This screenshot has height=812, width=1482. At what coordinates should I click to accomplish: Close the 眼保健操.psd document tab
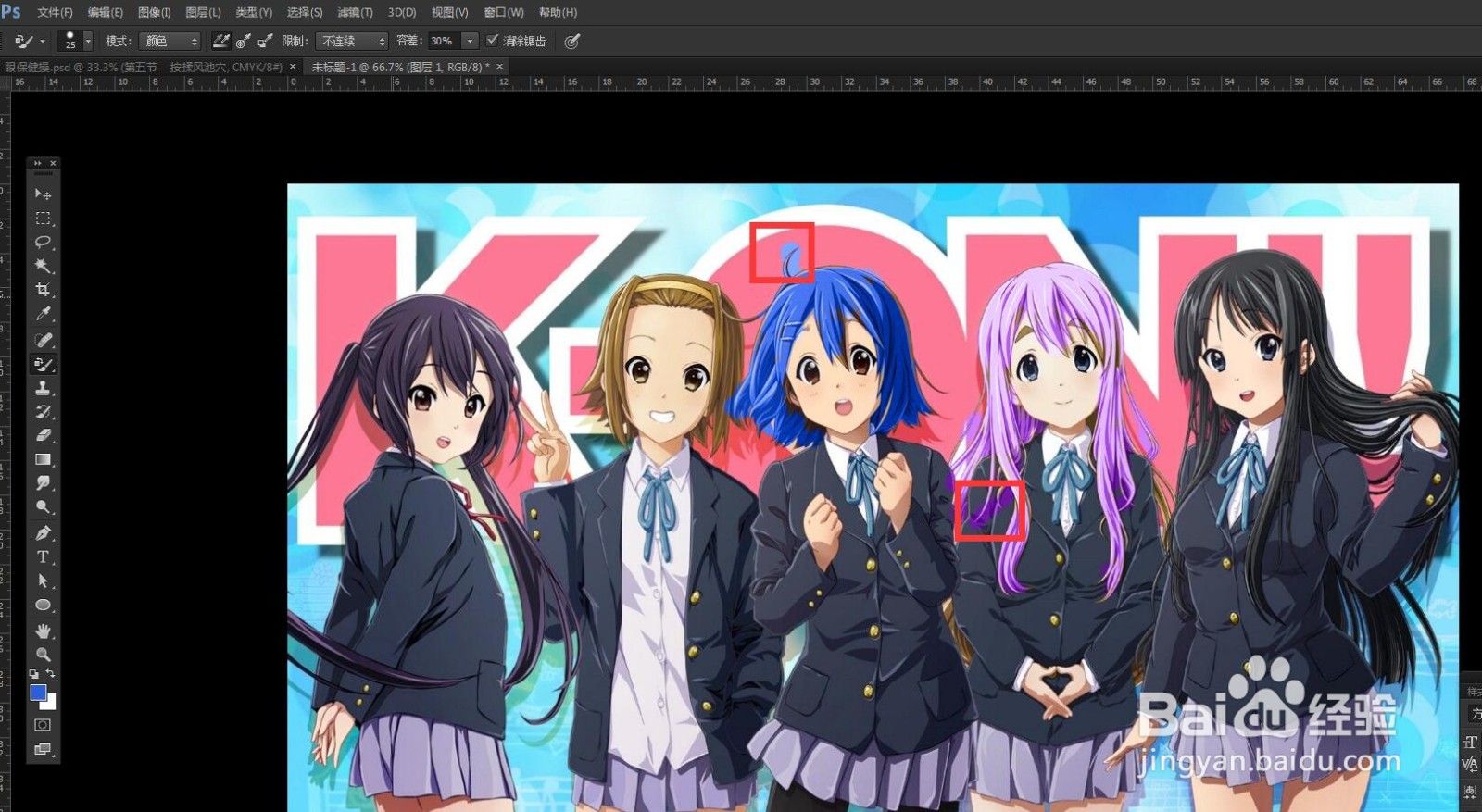(x=293, y=67)
